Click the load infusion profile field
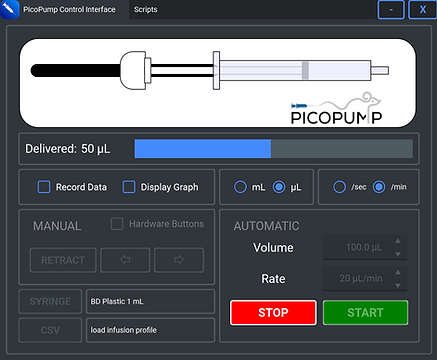The height and width of the screenshot is (360, 437). pos(150,330)
